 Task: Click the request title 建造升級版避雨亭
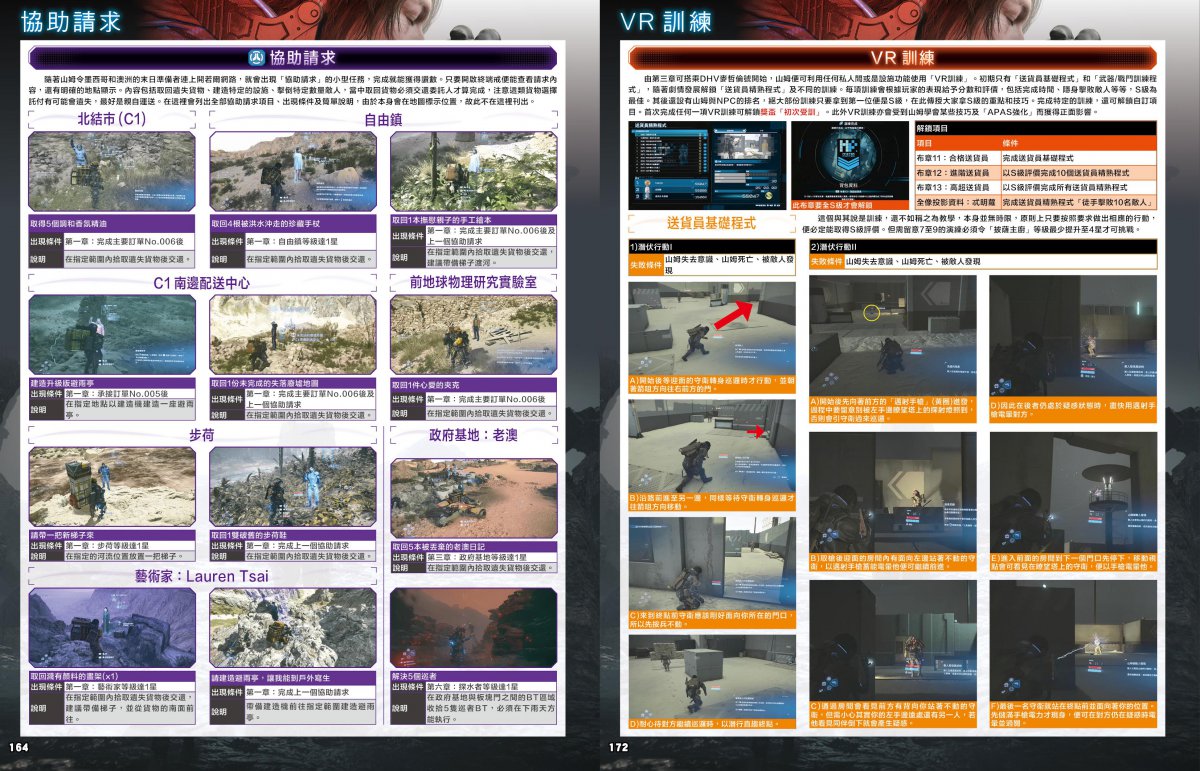pyautogui.click(x=64, y=383)
